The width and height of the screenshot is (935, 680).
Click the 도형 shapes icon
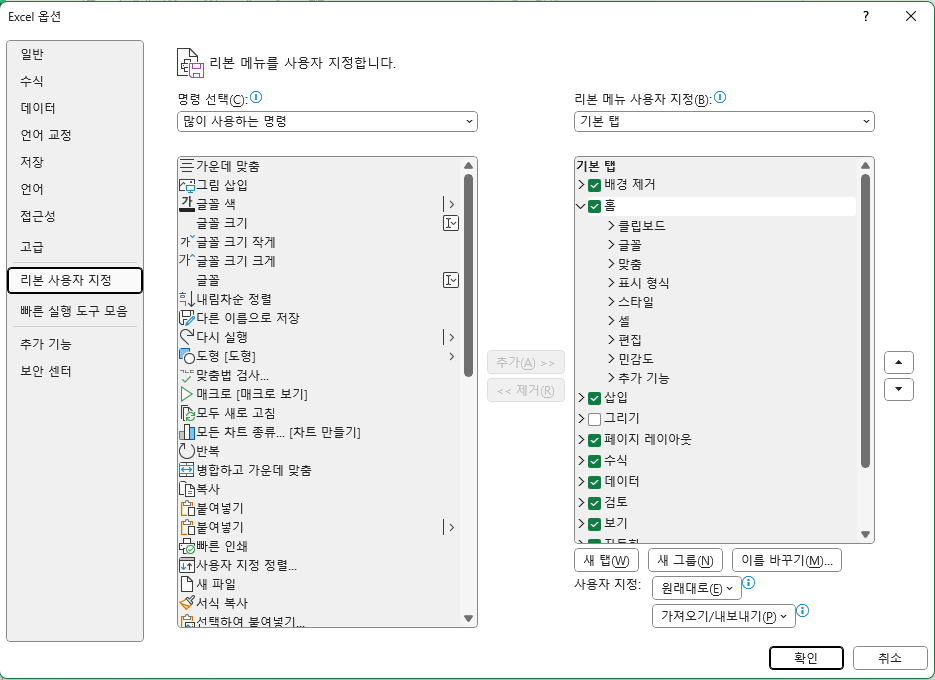point(187,356)
